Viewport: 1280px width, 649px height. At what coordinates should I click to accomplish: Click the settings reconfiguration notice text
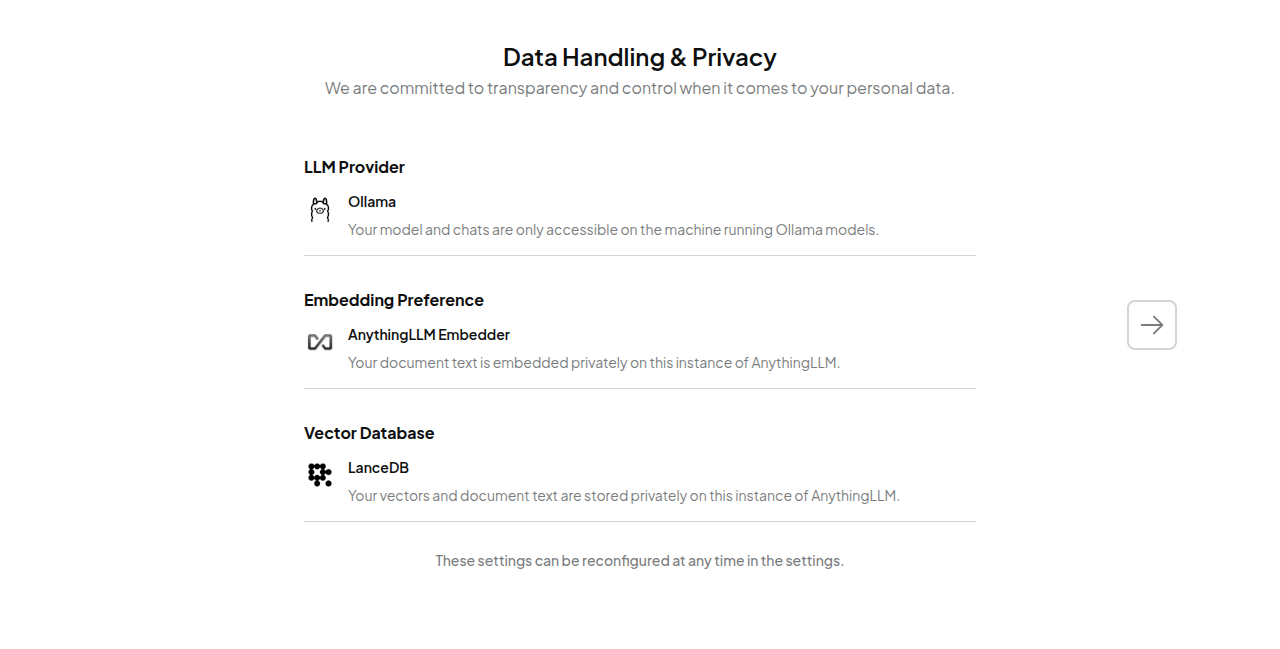[639, 560]
